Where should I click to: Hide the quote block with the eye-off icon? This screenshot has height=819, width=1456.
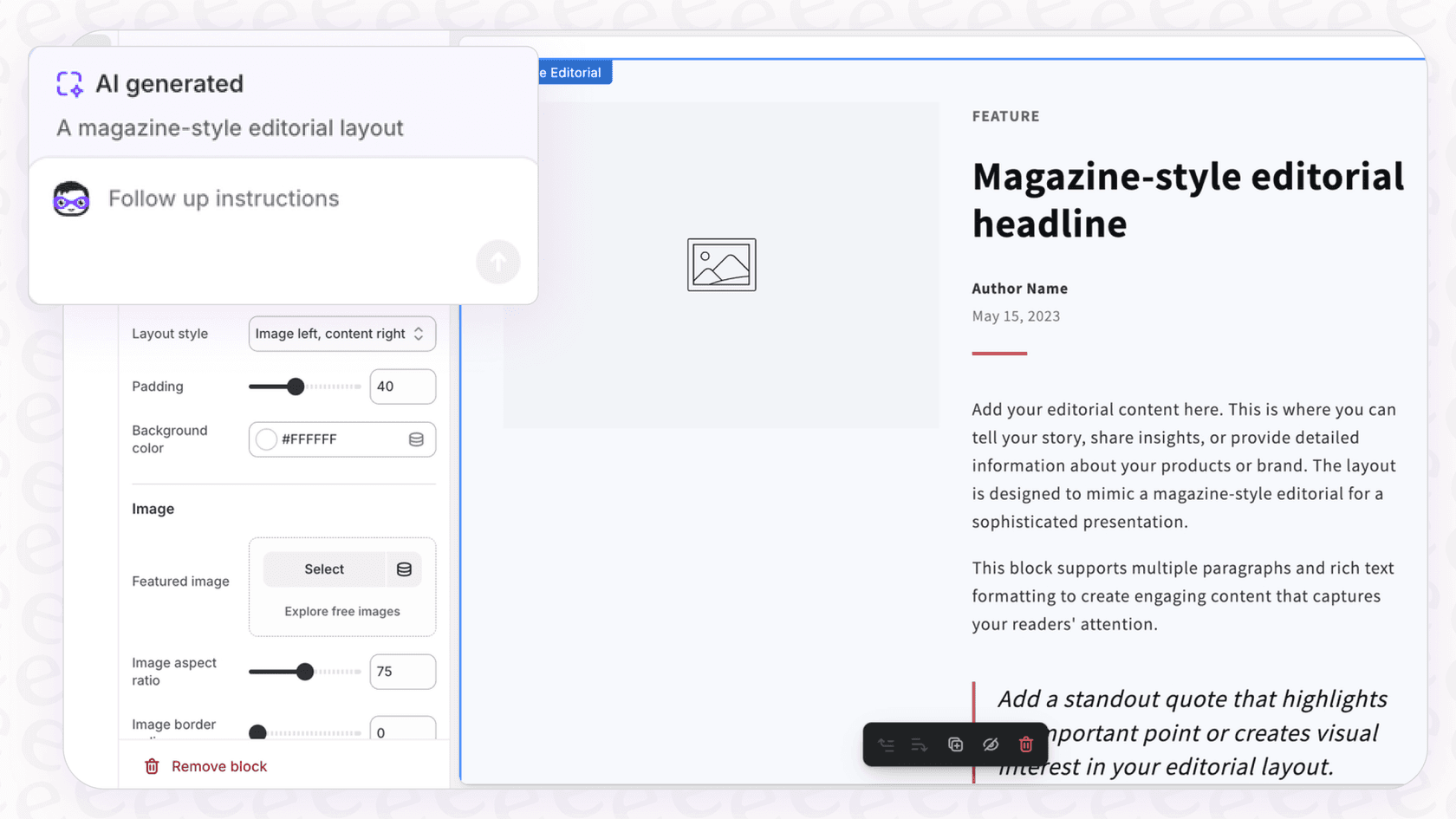991,744
